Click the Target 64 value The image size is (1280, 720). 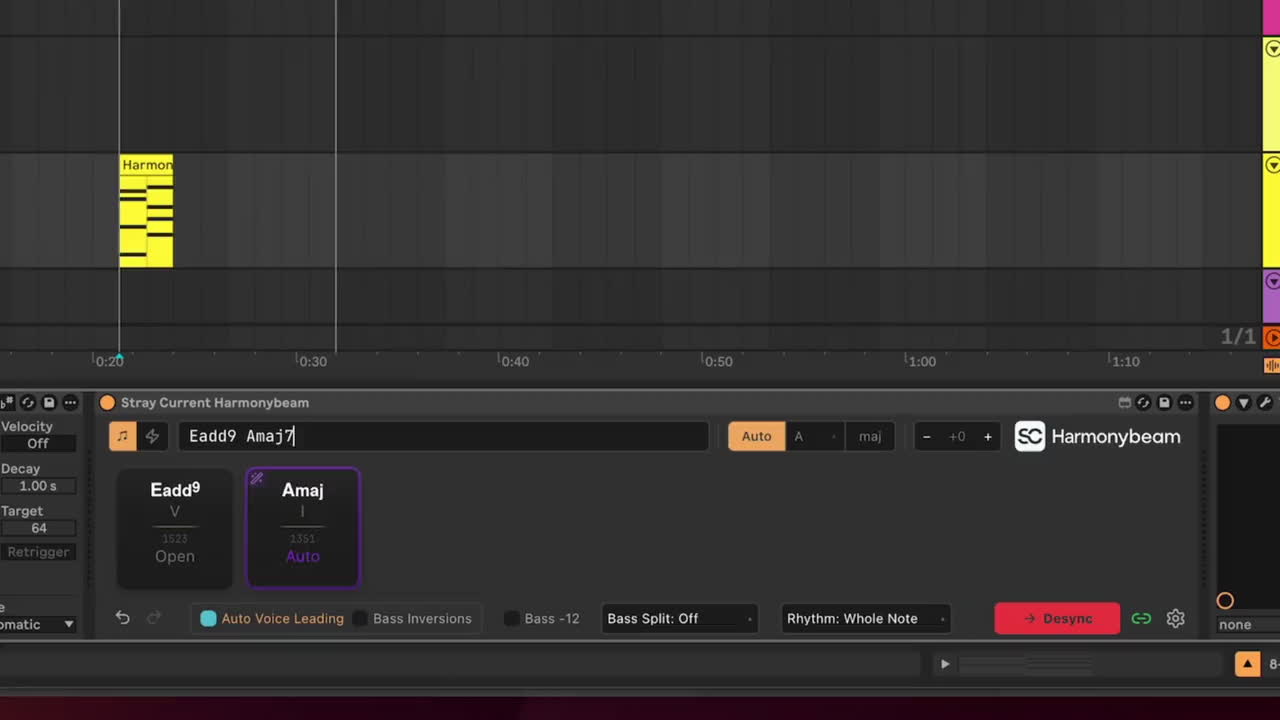coord(38,528)
